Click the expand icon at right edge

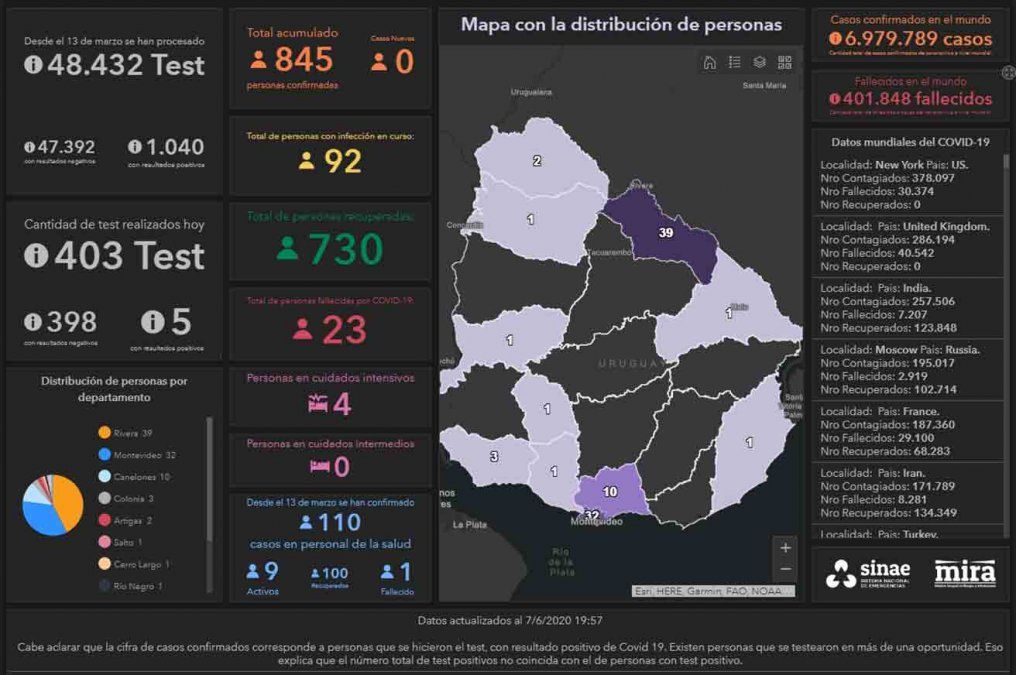click(x=1008, y=72)
